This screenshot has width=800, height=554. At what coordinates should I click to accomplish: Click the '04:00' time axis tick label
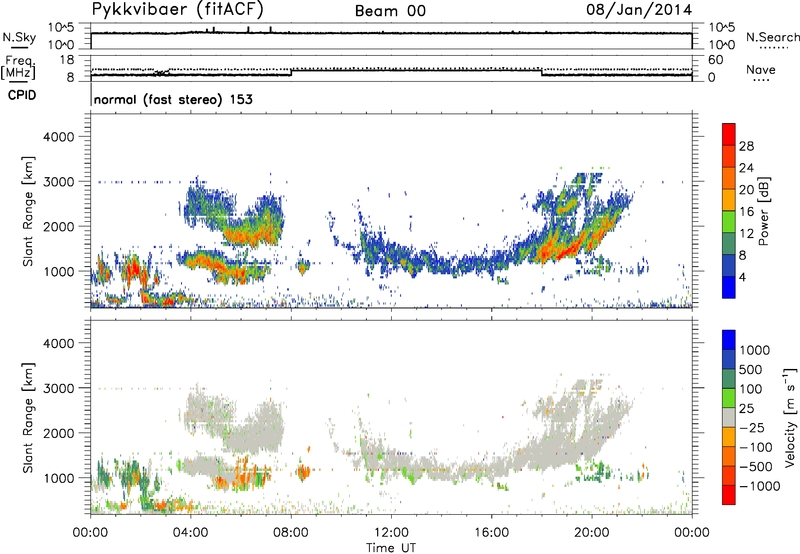[x=190, y=533]
